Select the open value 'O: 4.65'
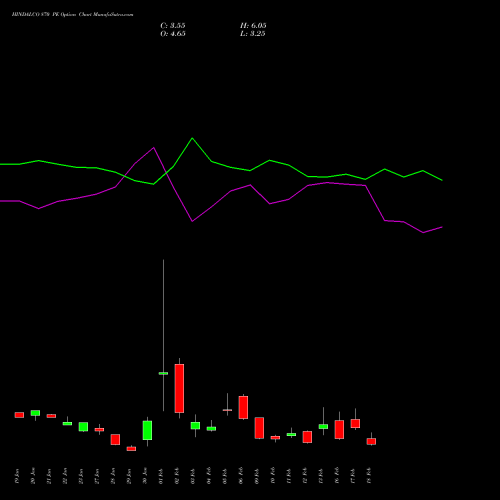This screenshot has width=500, height=500. point(173,34)
